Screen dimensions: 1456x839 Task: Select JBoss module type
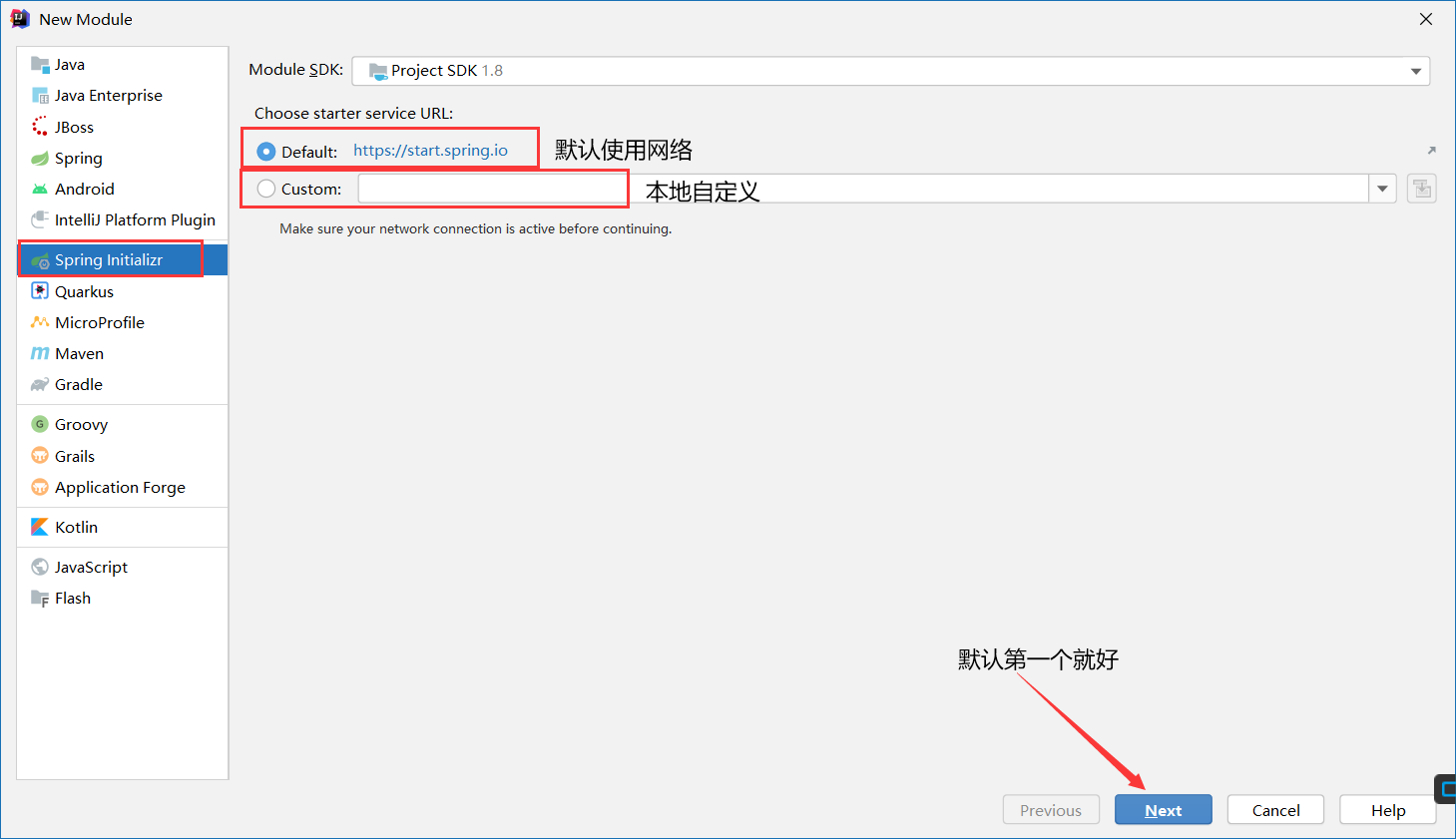123,127
